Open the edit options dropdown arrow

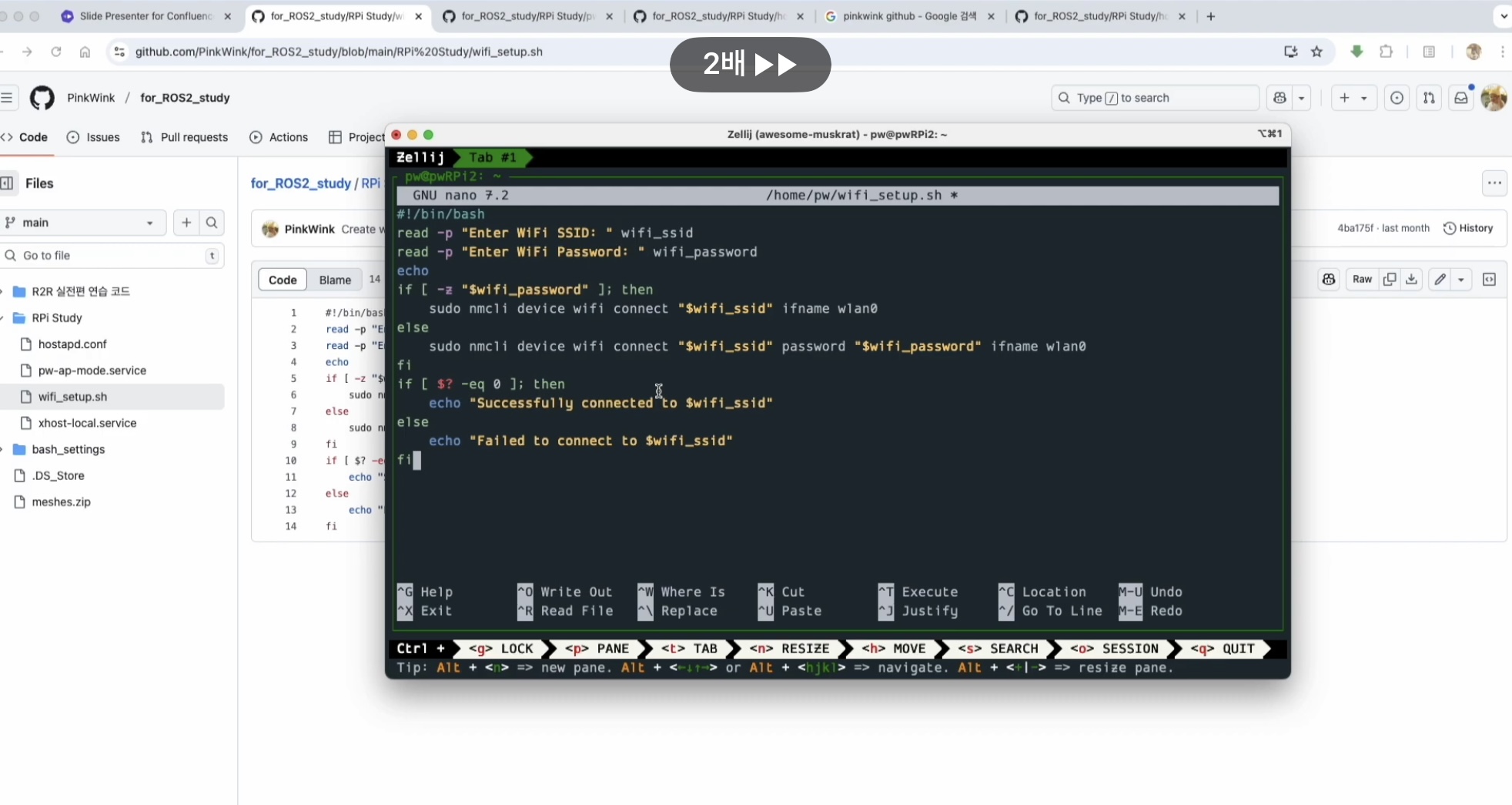click(1461, 280)
